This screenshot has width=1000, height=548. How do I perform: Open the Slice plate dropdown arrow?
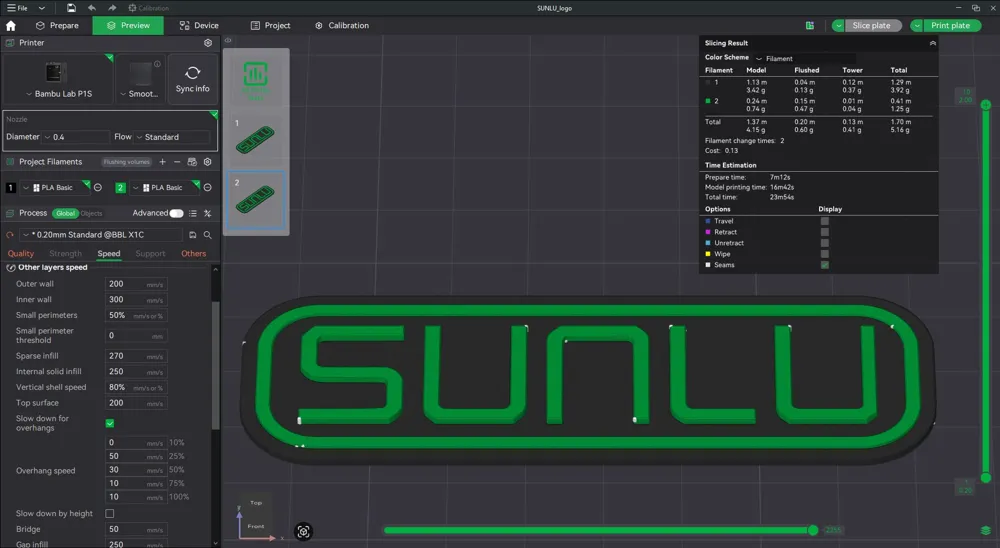click(x=838, y=26)
